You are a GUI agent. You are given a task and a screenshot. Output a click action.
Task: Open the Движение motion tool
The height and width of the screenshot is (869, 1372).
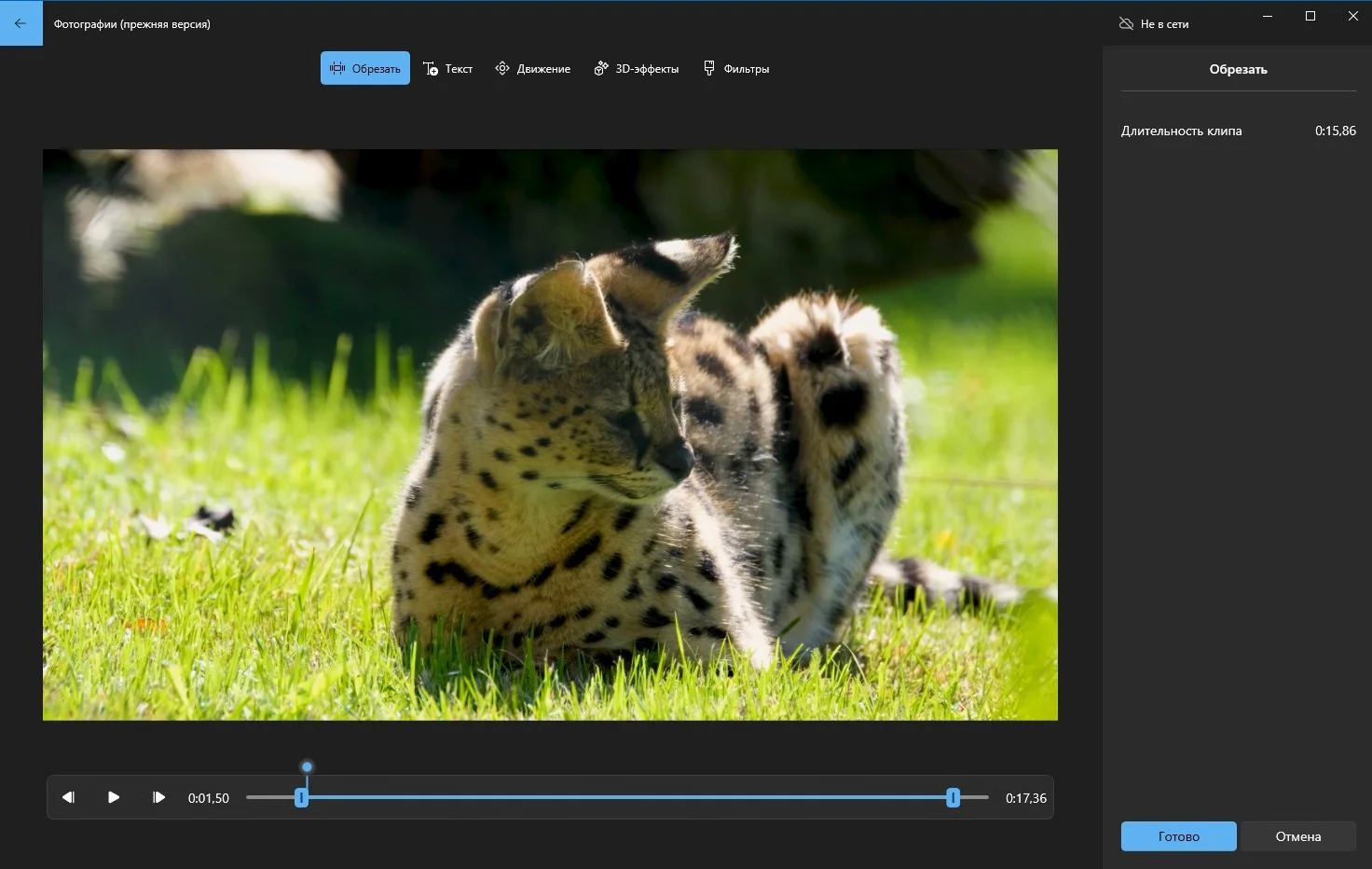coord(532,68)
